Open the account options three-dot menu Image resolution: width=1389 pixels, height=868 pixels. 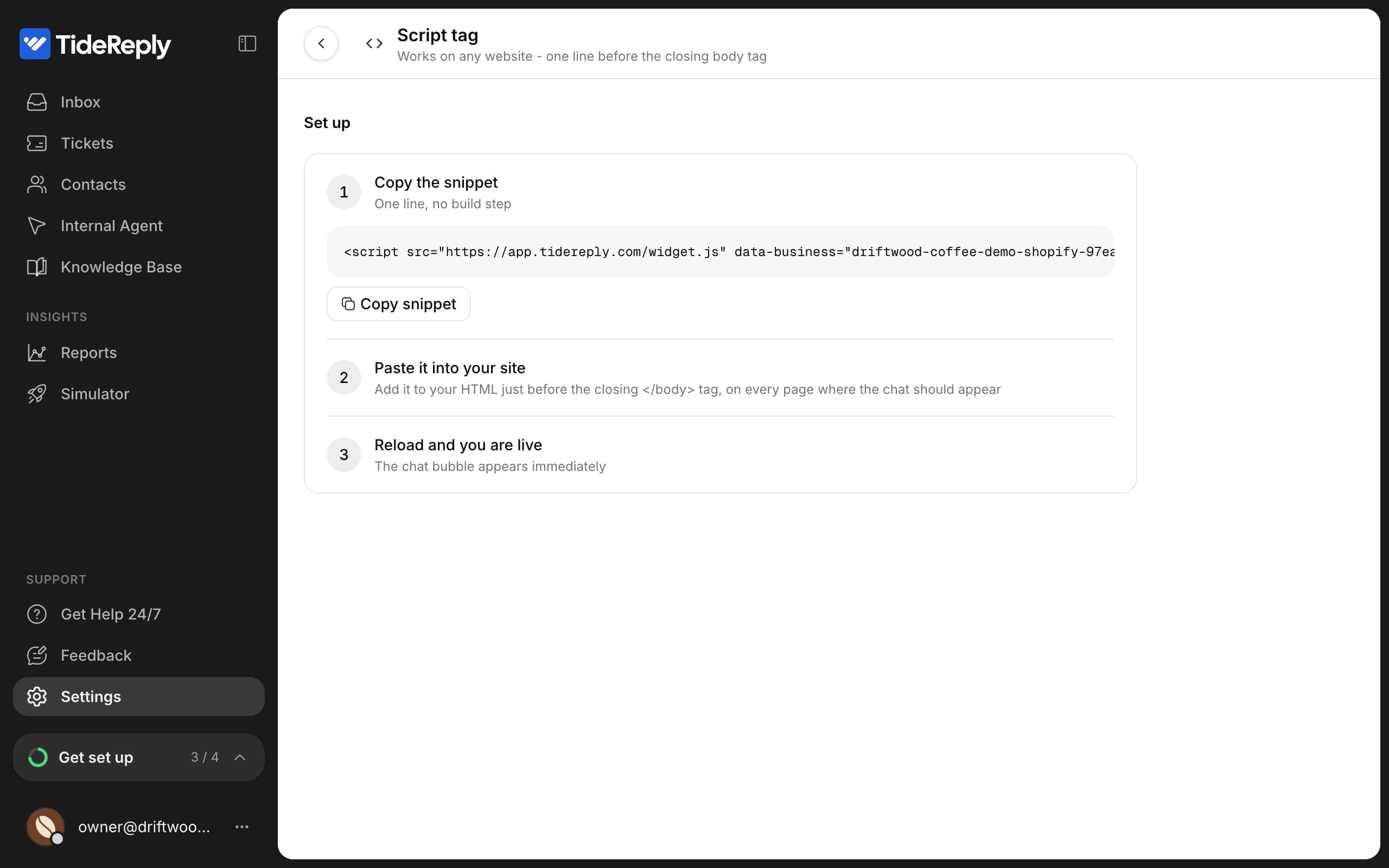click(241, 827)
